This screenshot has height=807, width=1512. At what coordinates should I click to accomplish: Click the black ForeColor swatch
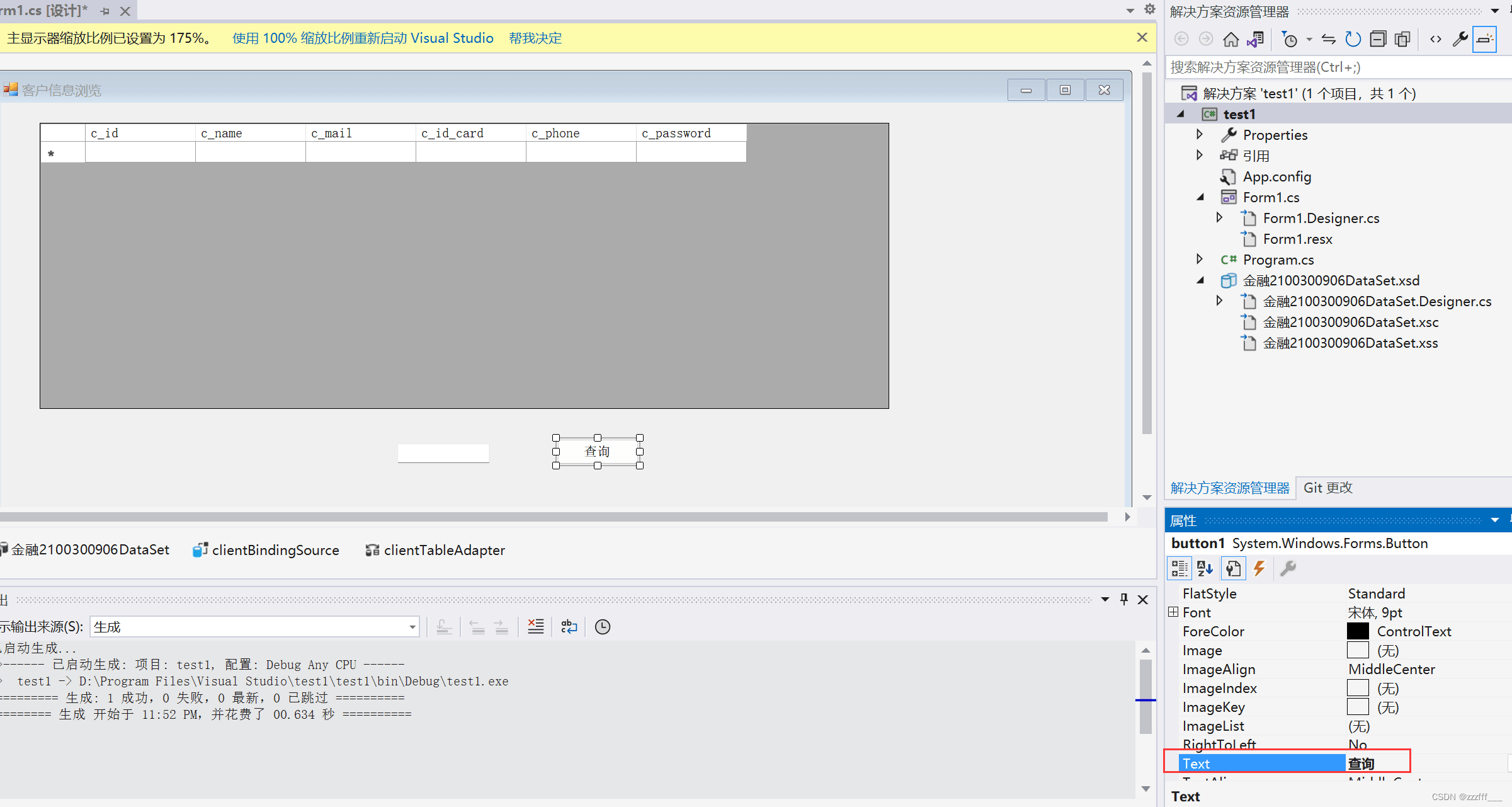point(1358,631)
